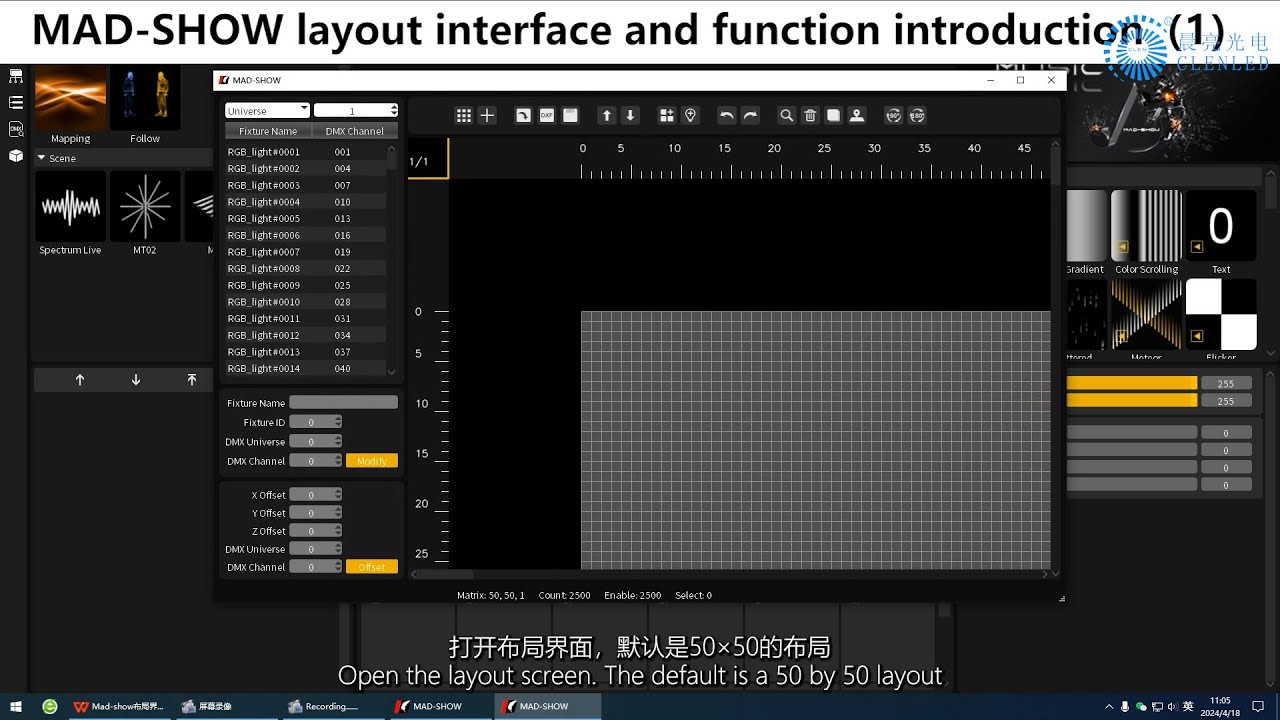1280x720 pixels.
Task: Click the matrix grid icon in toolbar
Action: point(464,116)
